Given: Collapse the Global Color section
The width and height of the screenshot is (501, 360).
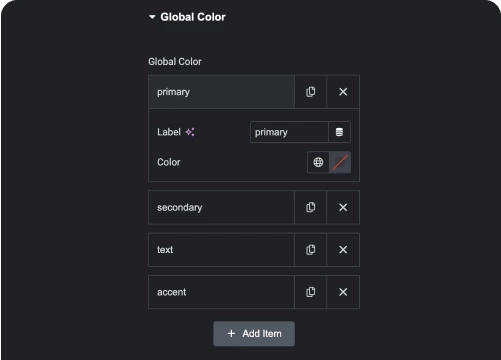Looking at the screenshot, I should [152, 17].
